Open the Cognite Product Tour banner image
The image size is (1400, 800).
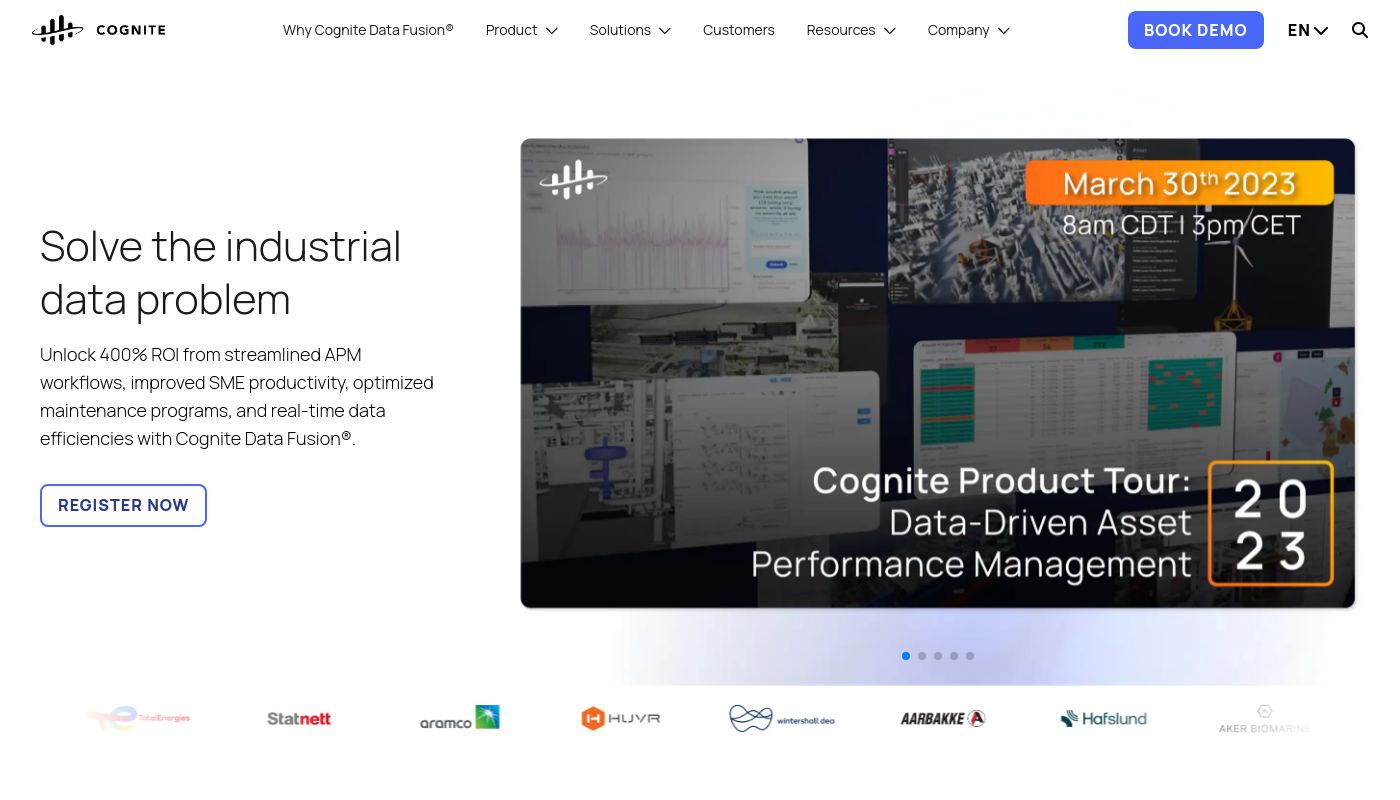pos(938,373)
